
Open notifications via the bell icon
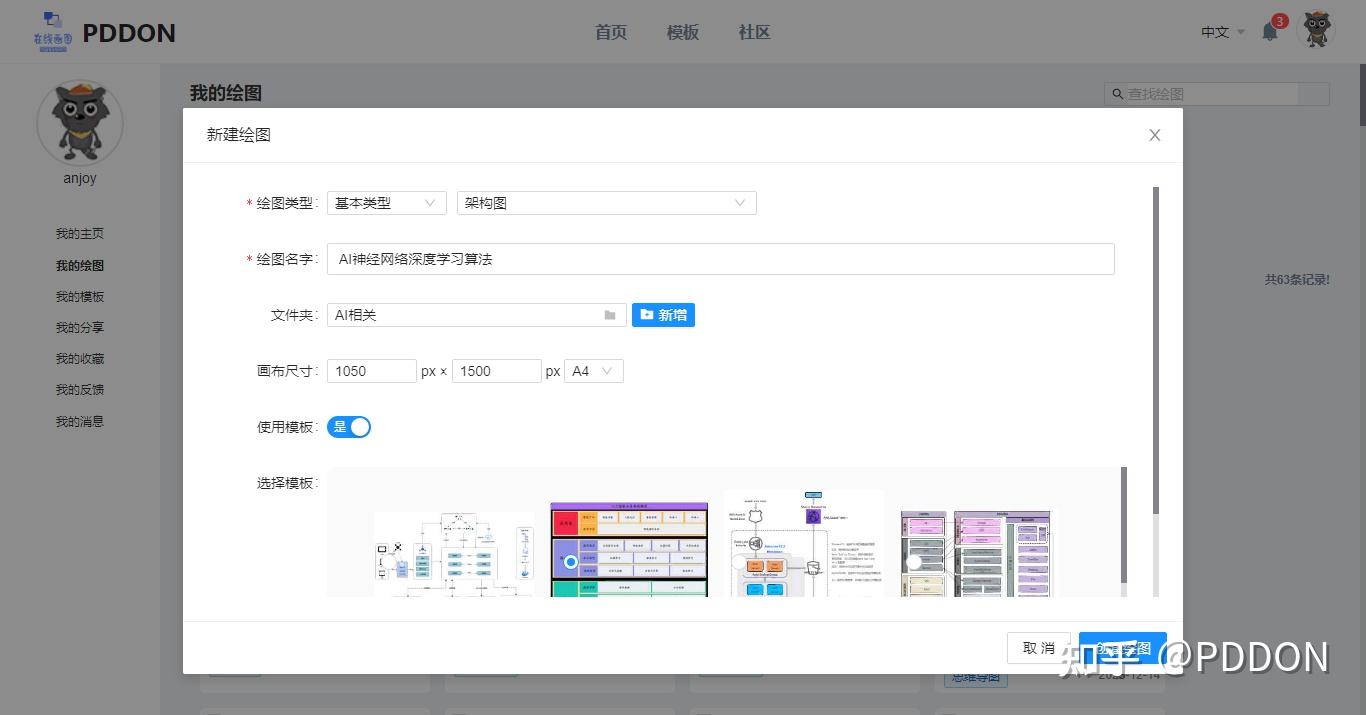click(x=1269, y=31)
